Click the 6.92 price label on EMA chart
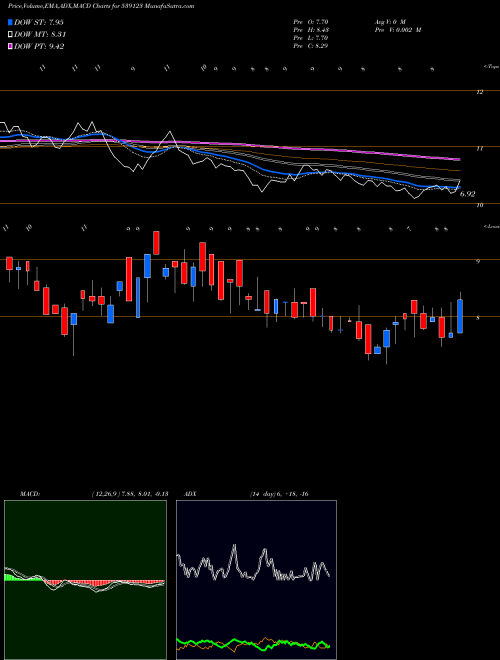 (x=467, y=194)
